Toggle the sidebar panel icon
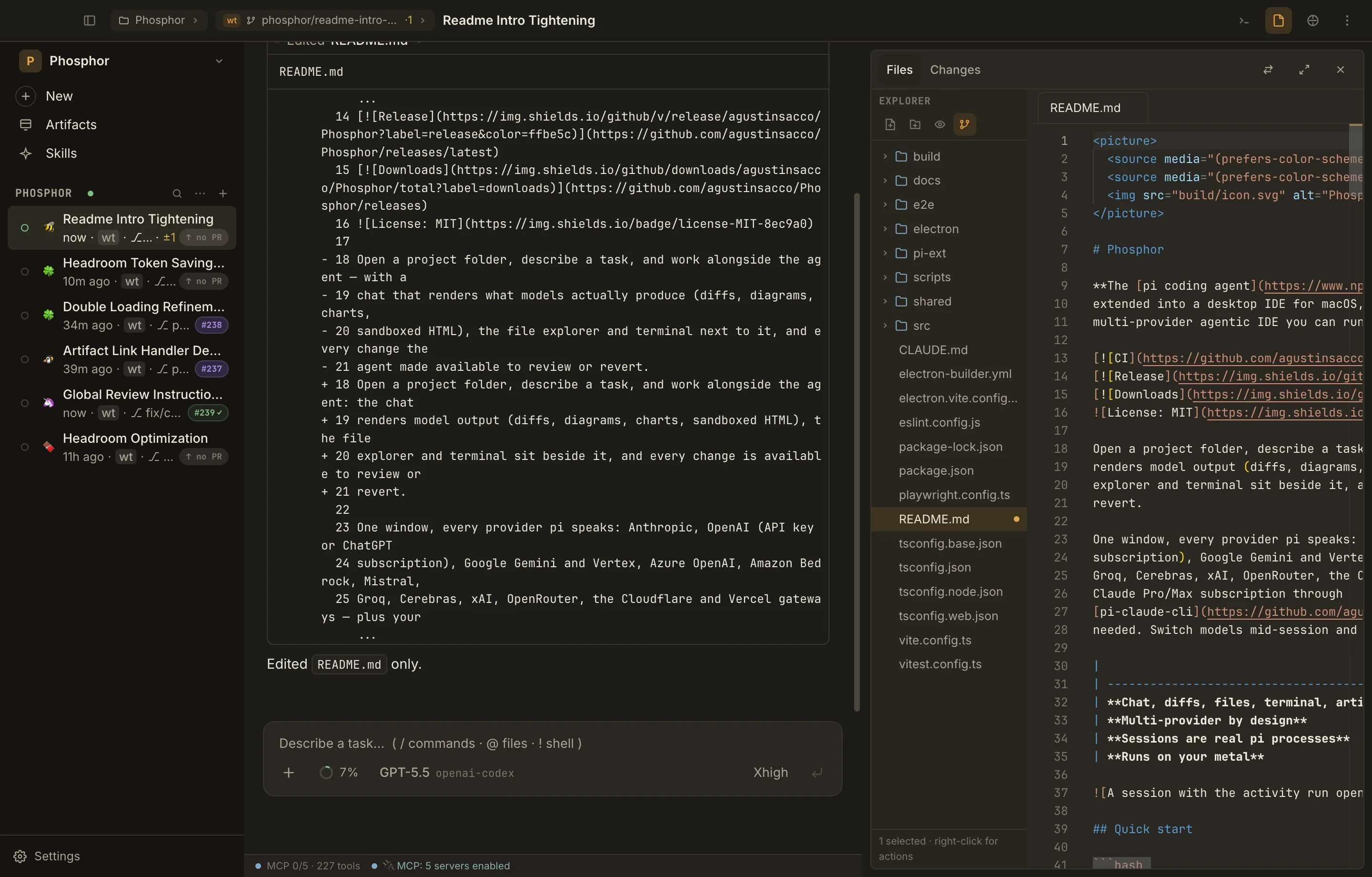1372x877 pixels. click(90, 20)
